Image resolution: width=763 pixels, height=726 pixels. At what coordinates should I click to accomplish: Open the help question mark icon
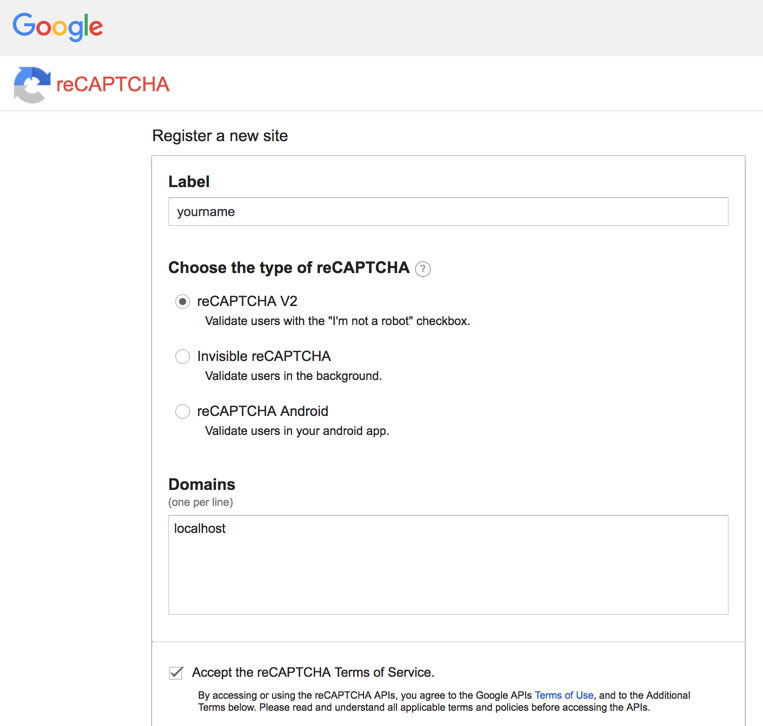point(423,269)
